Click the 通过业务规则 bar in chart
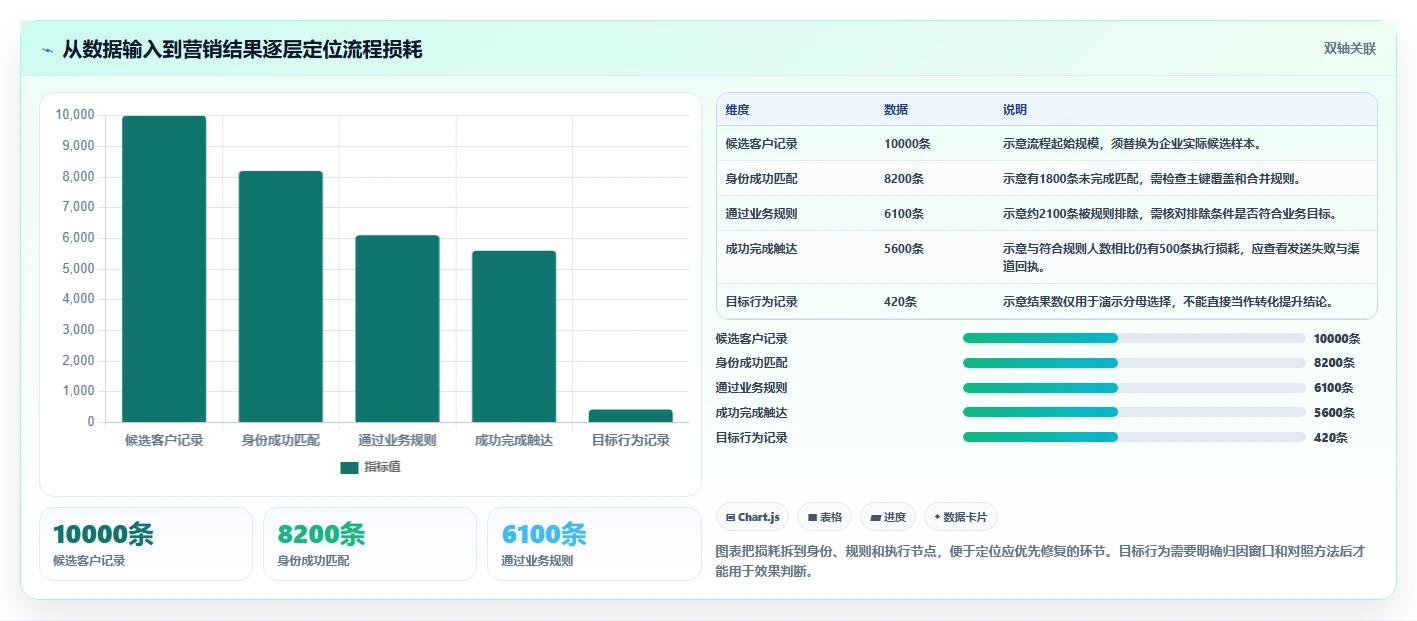 point(397,329)
